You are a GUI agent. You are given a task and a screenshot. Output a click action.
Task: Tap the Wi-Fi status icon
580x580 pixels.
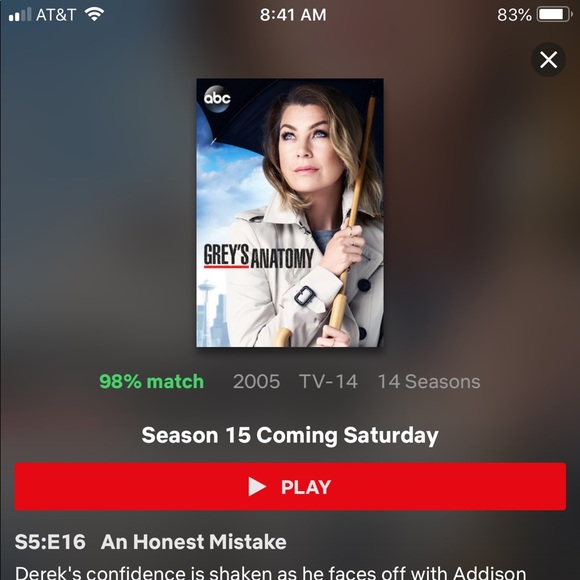pos(94,15)
